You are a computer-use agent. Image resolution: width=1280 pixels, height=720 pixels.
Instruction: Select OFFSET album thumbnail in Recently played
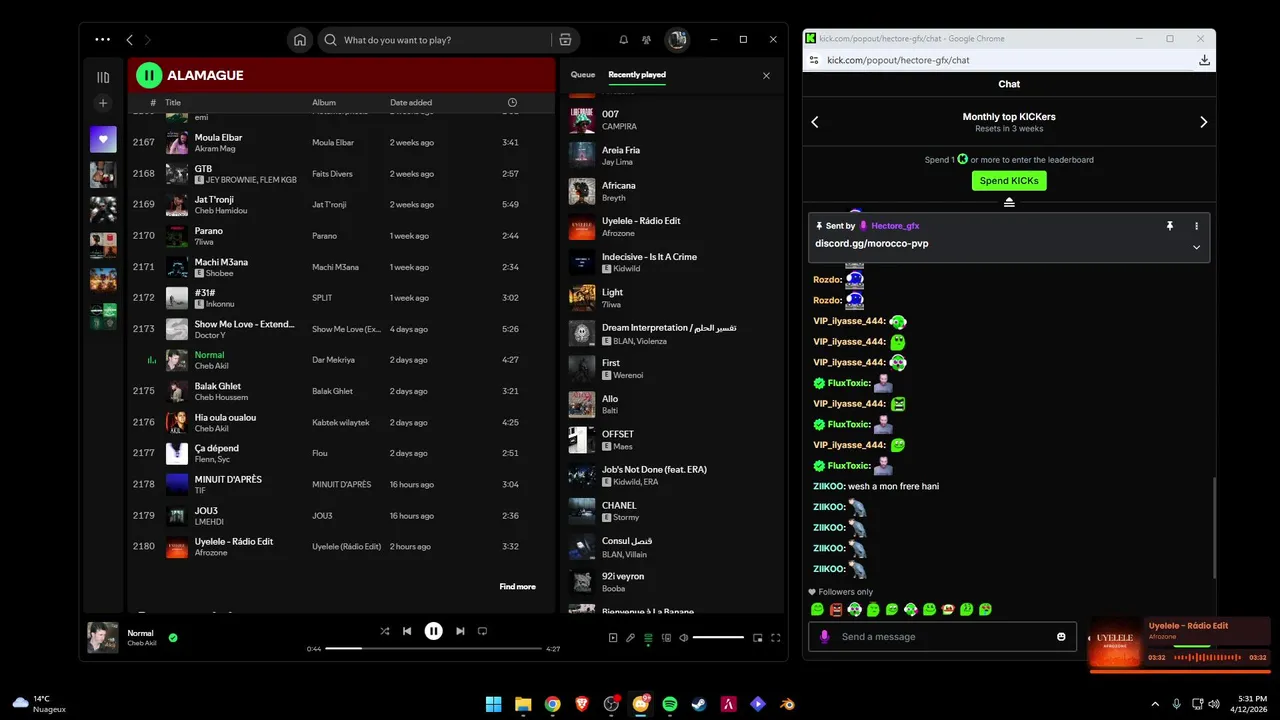(582, 440)
